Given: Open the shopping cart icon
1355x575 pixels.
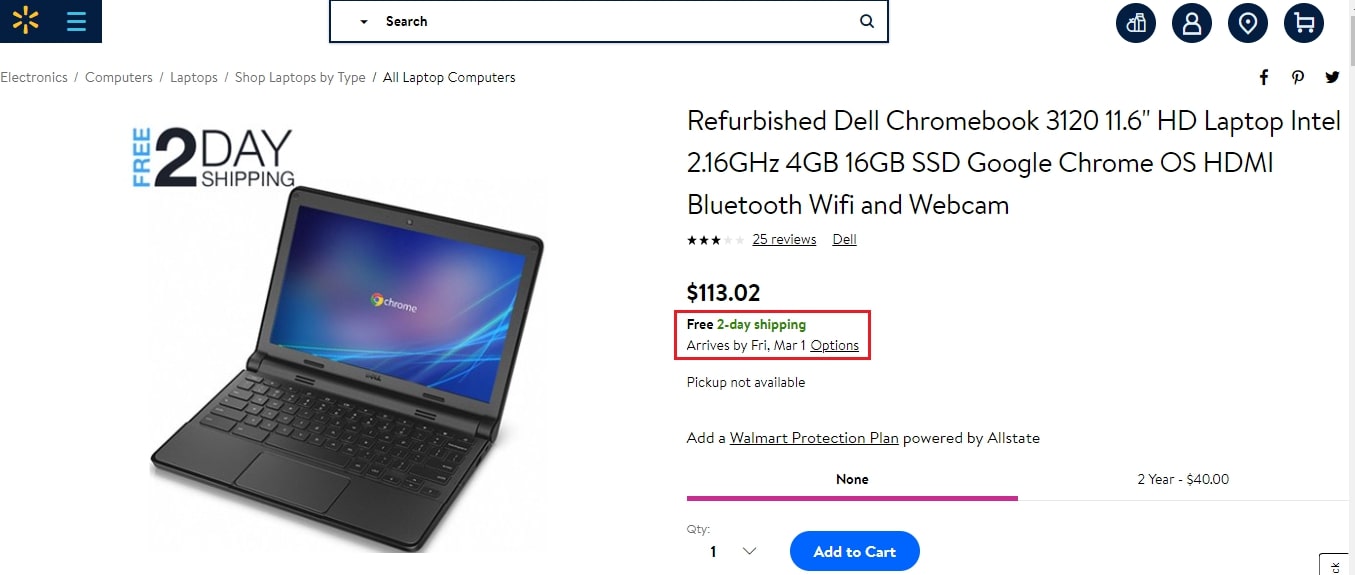Looking at the screenshot, I should (x=1303, y=23).
